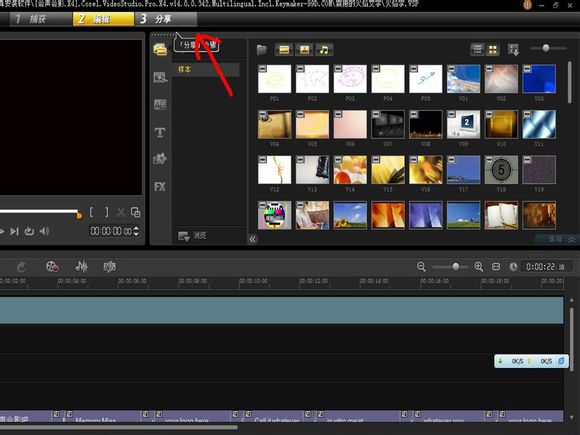
Task: Open the Media library panel icon
Action: (160, 49)
